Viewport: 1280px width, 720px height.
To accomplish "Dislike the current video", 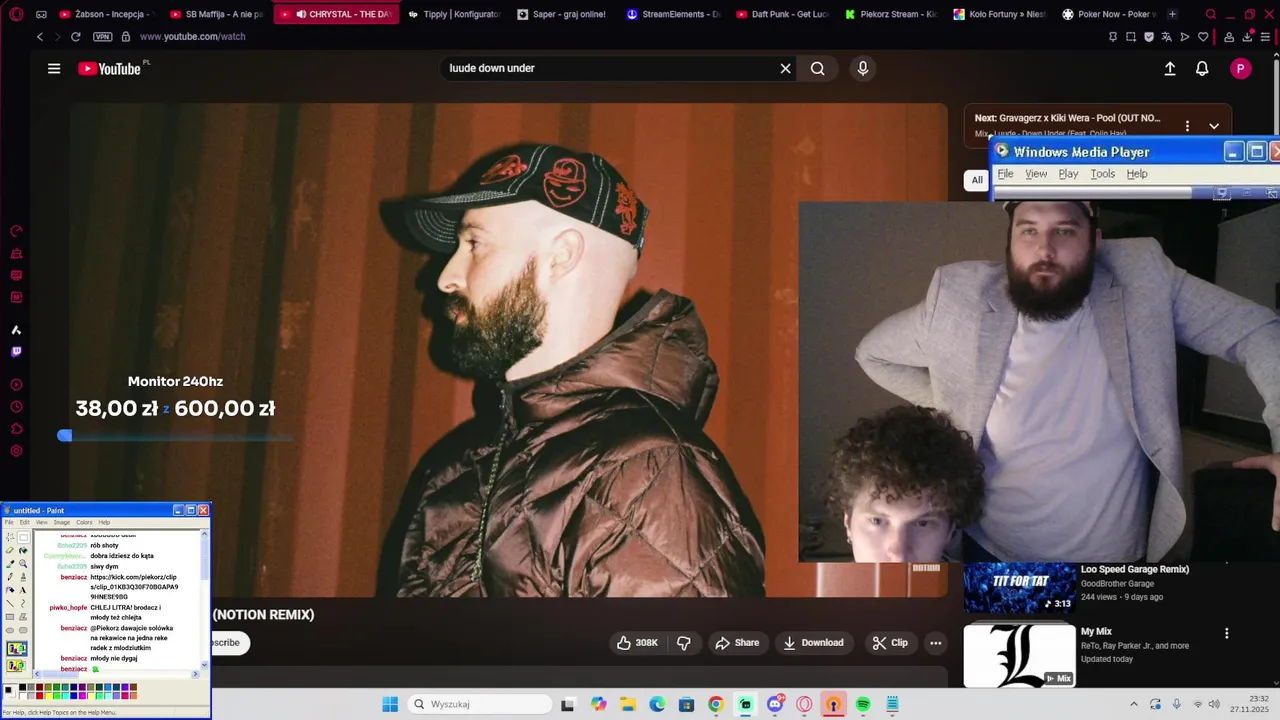I will (684, 643).
